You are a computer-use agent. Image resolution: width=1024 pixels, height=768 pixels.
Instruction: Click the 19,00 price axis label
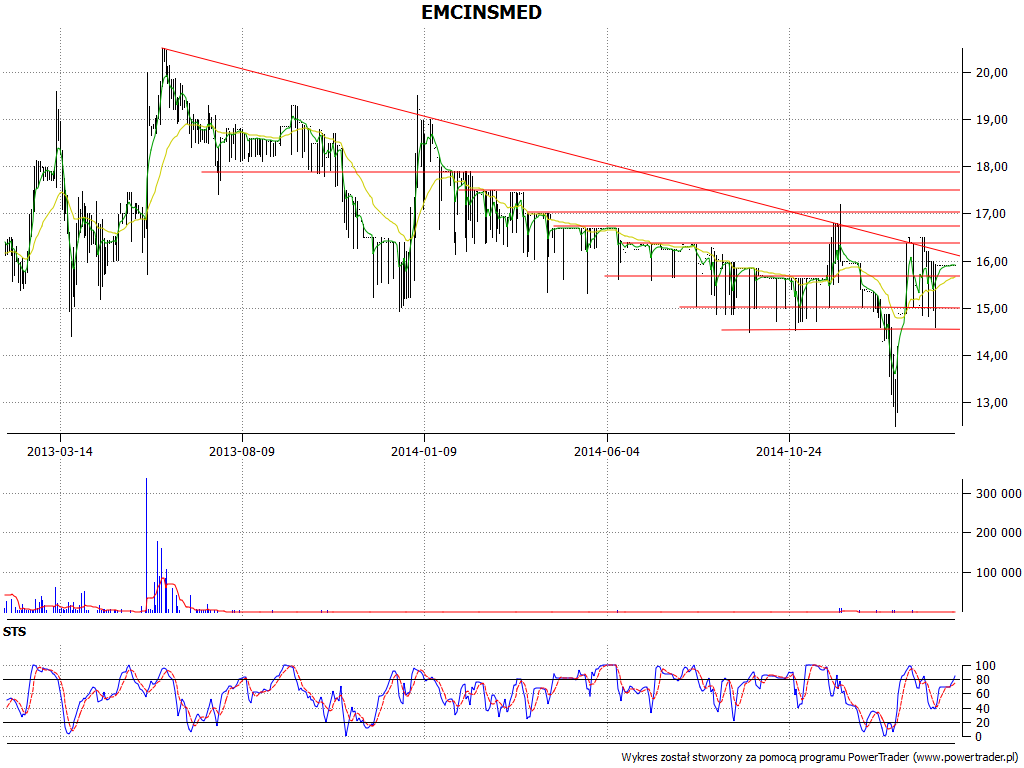(x=991, y=120)
